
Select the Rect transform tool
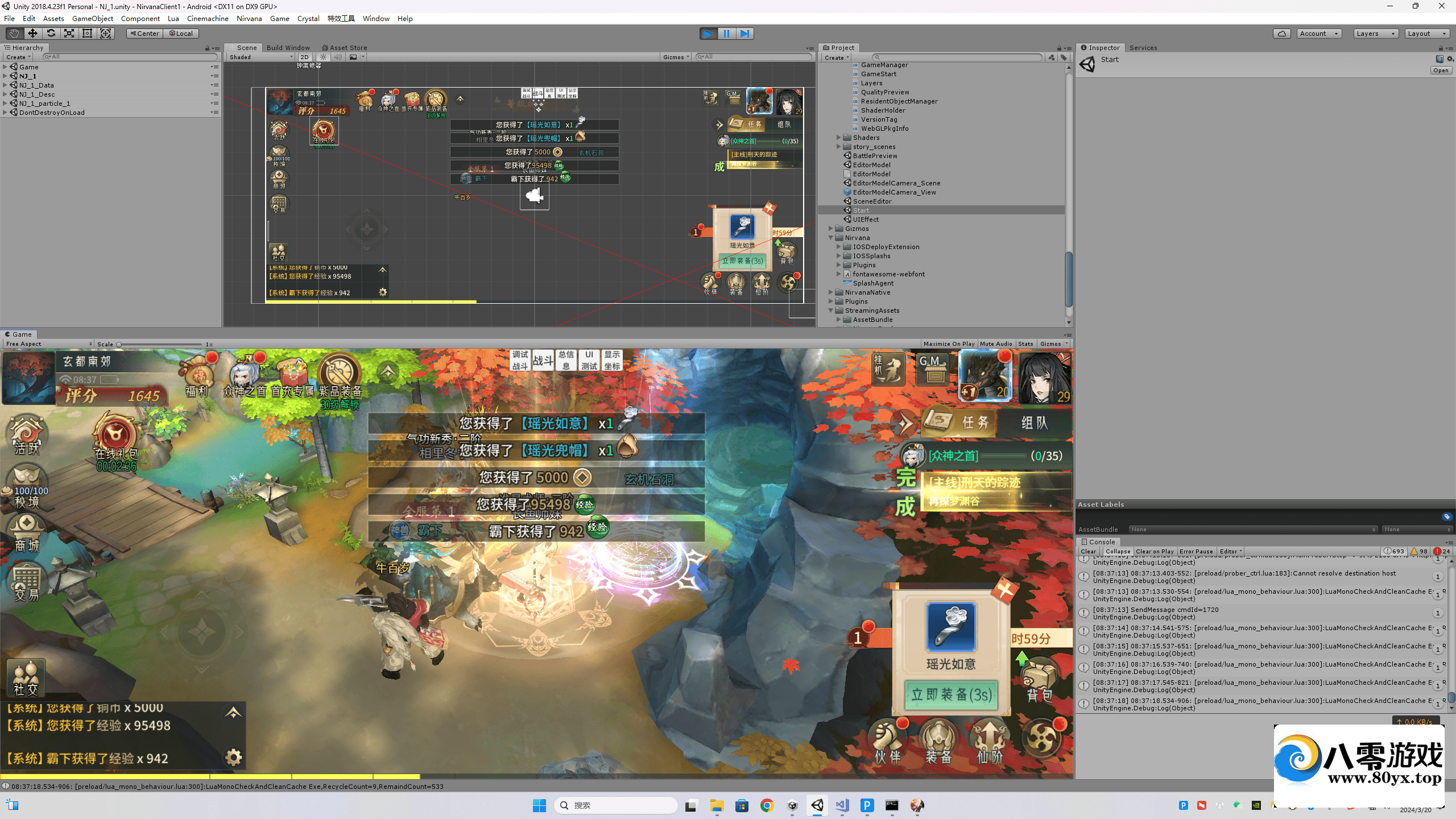coord(87,34)
